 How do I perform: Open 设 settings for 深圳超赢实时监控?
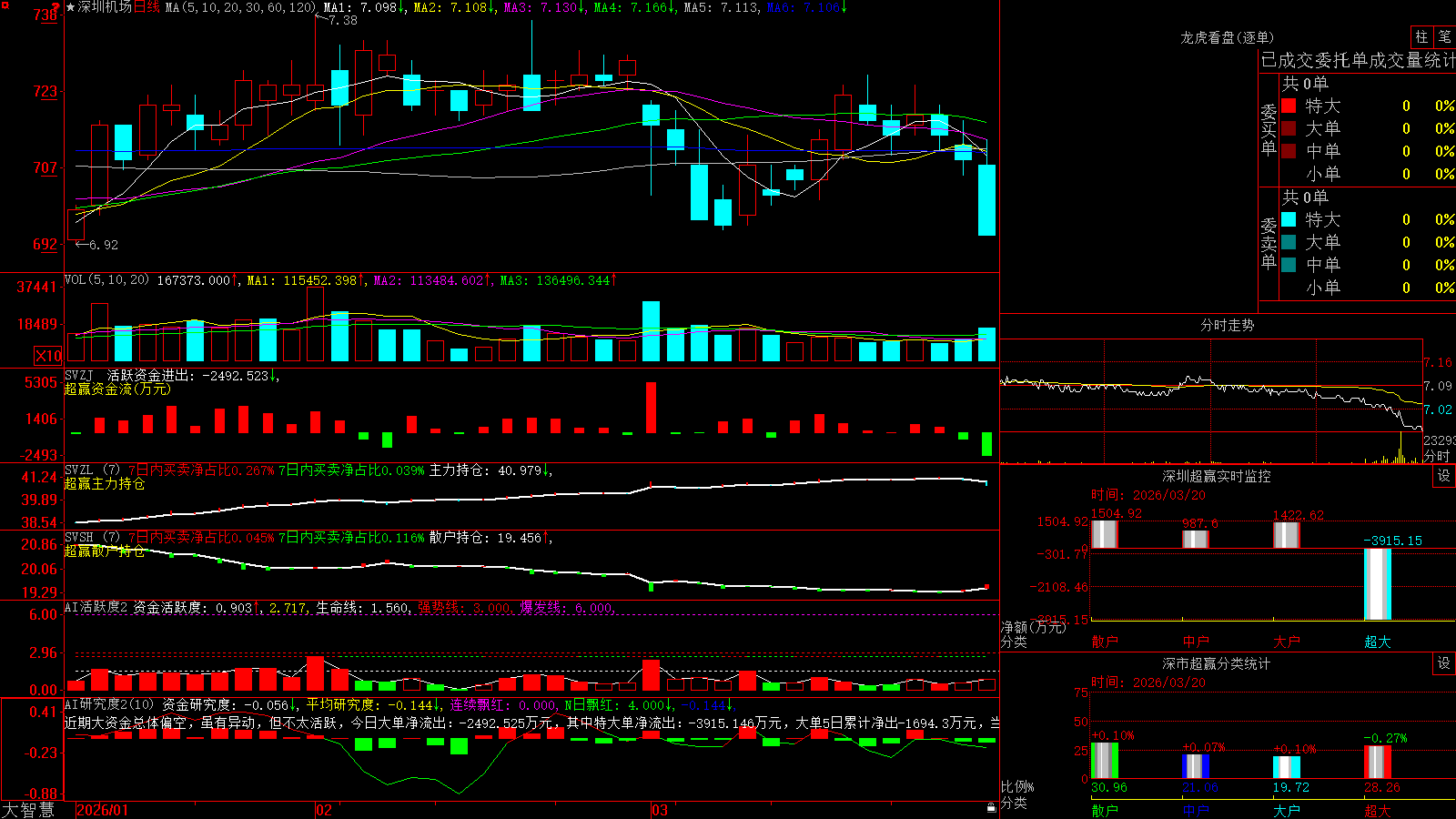point(1444,476)
